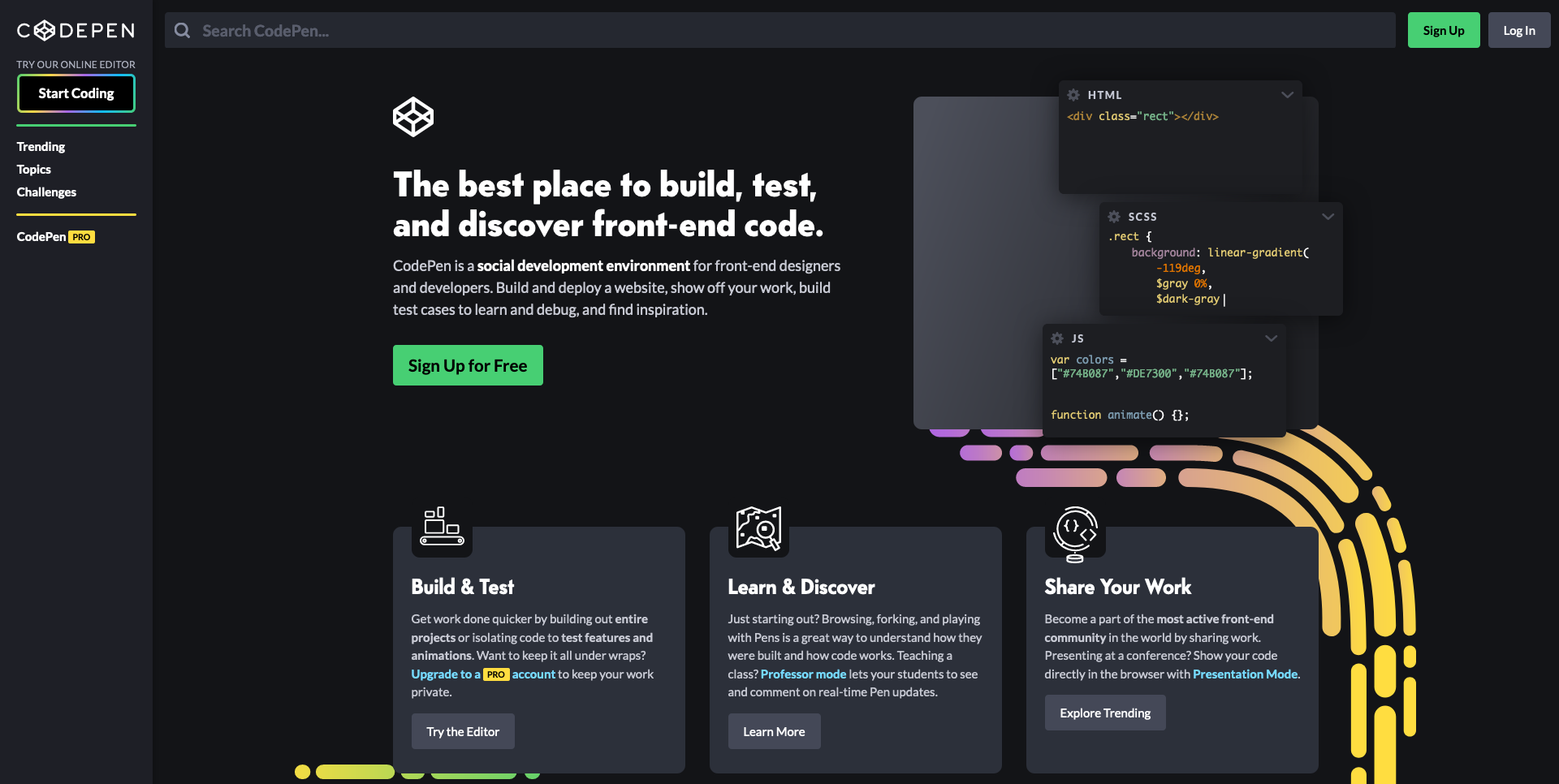
Task: Focus the Search CodePen input field
Action: [x=780, y=30]
